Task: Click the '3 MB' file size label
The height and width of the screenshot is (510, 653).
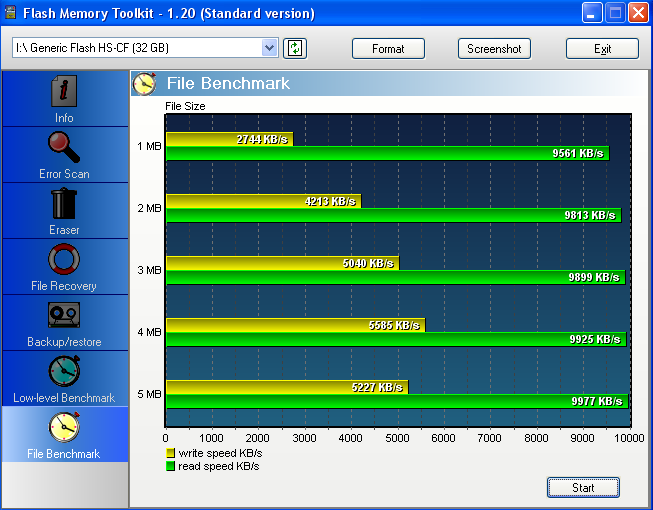Action: [x=149, y=270]
